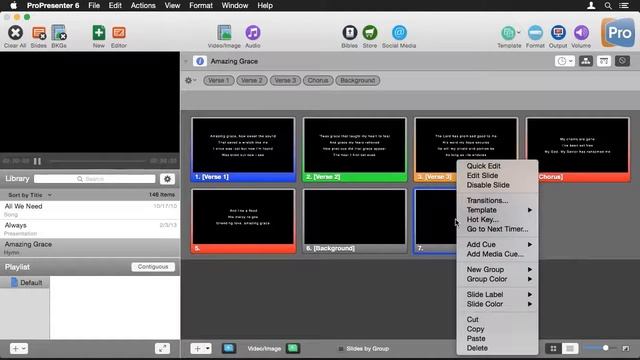Clear slides with the Slides icon
Image resolution: width=640 pixels, height=360 pixels.
(39, 33)
